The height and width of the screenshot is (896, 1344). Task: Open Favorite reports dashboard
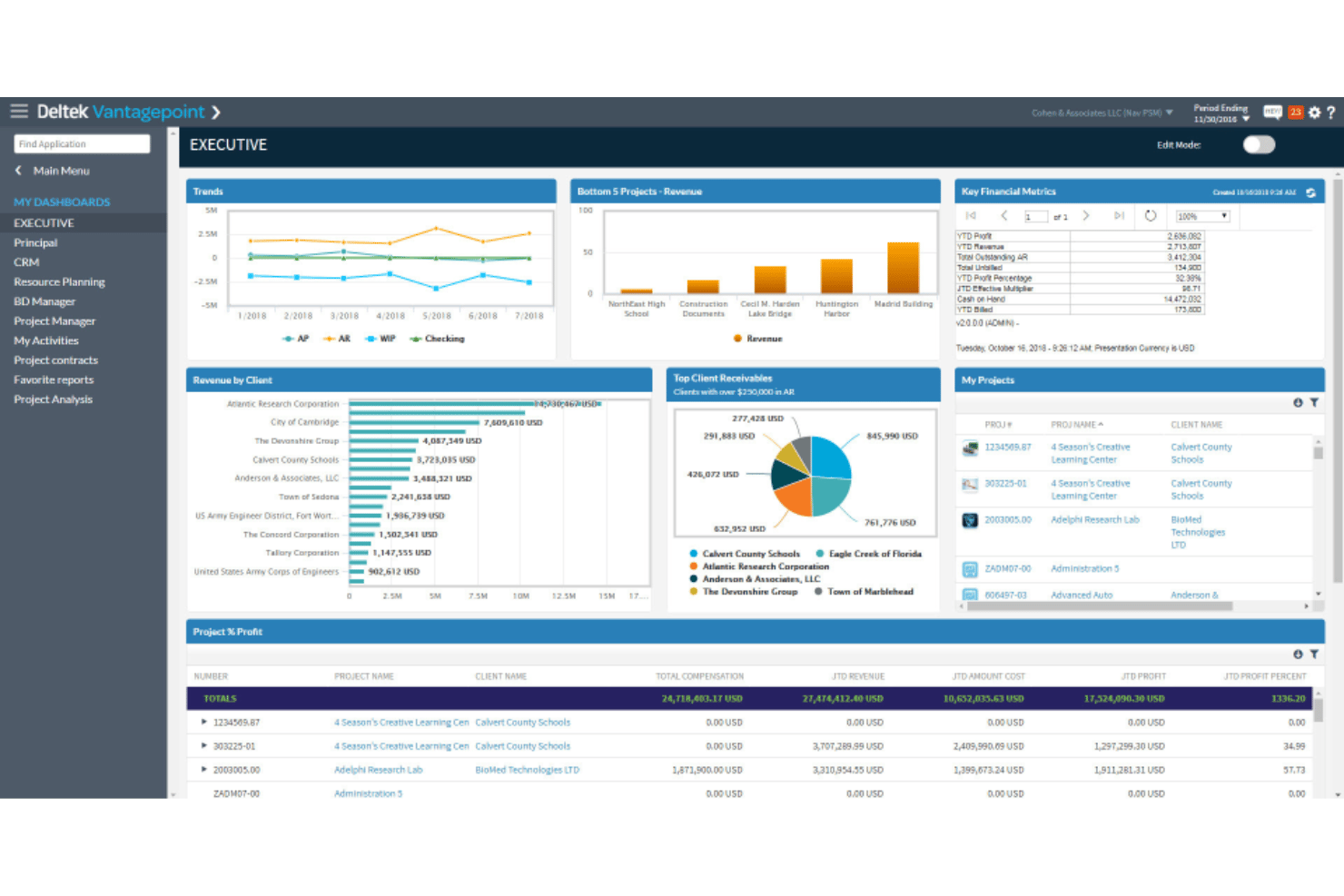click(x=54, y=379)
